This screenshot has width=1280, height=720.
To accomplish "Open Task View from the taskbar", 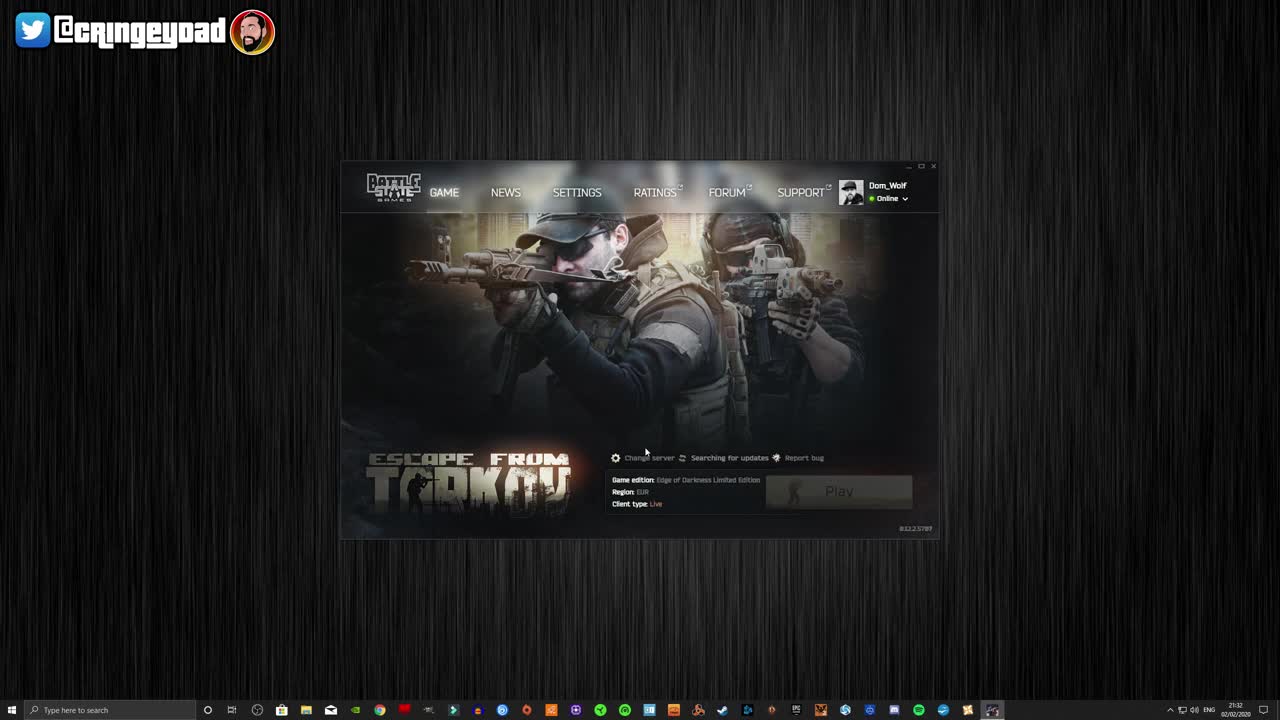I will tap(232, 710).
